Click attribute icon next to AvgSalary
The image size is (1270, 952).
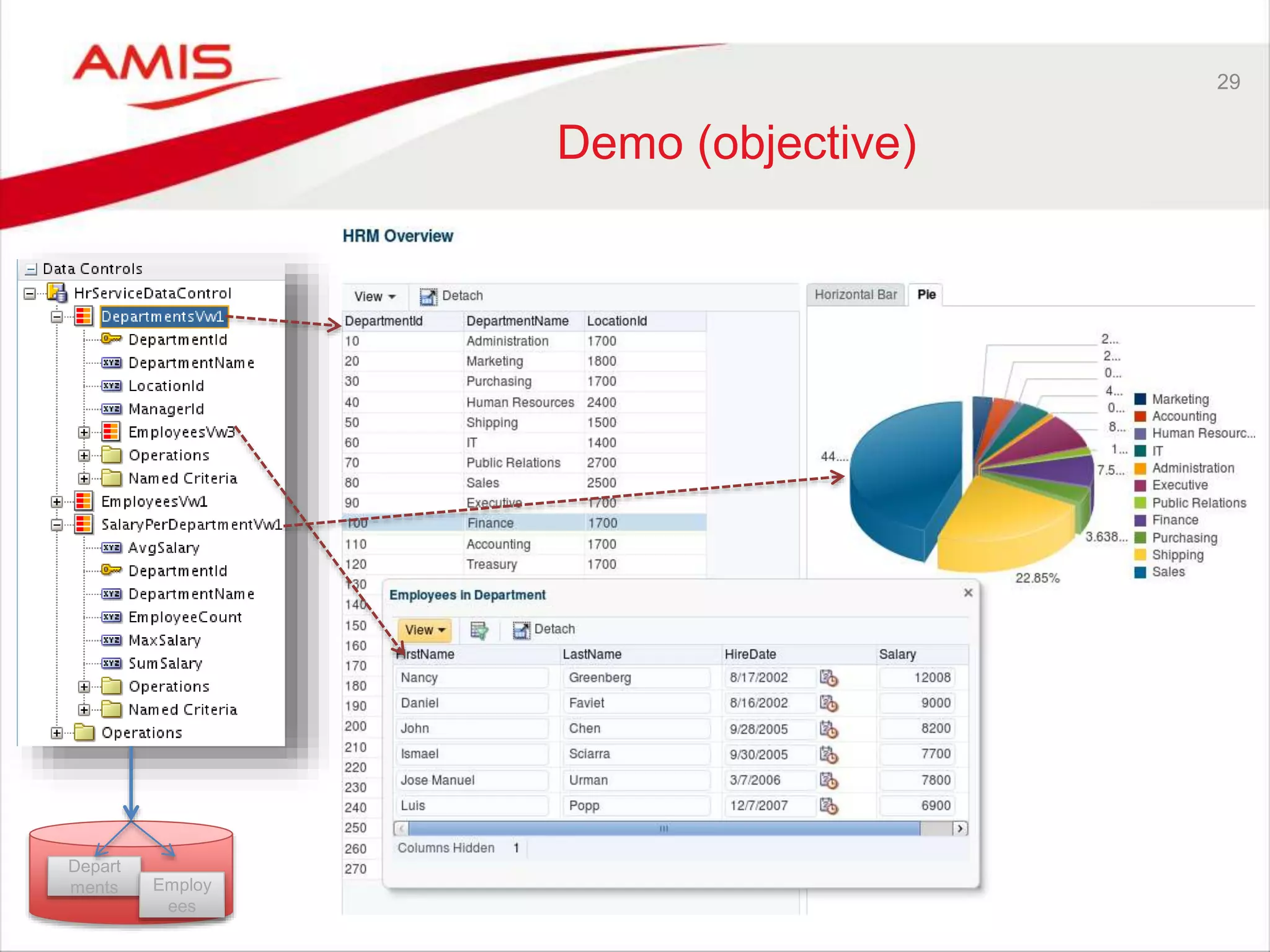coord(112,548)
